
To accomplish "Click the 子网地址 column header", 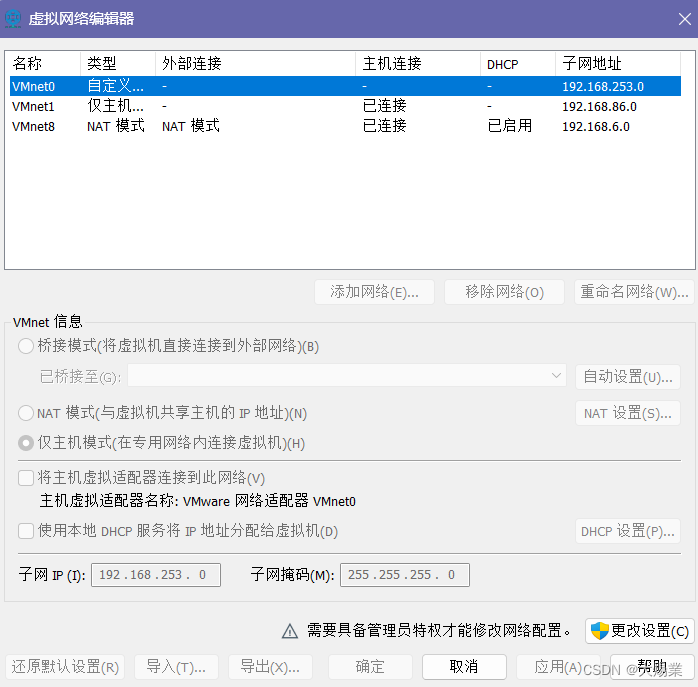I will (x=618, y=64).
